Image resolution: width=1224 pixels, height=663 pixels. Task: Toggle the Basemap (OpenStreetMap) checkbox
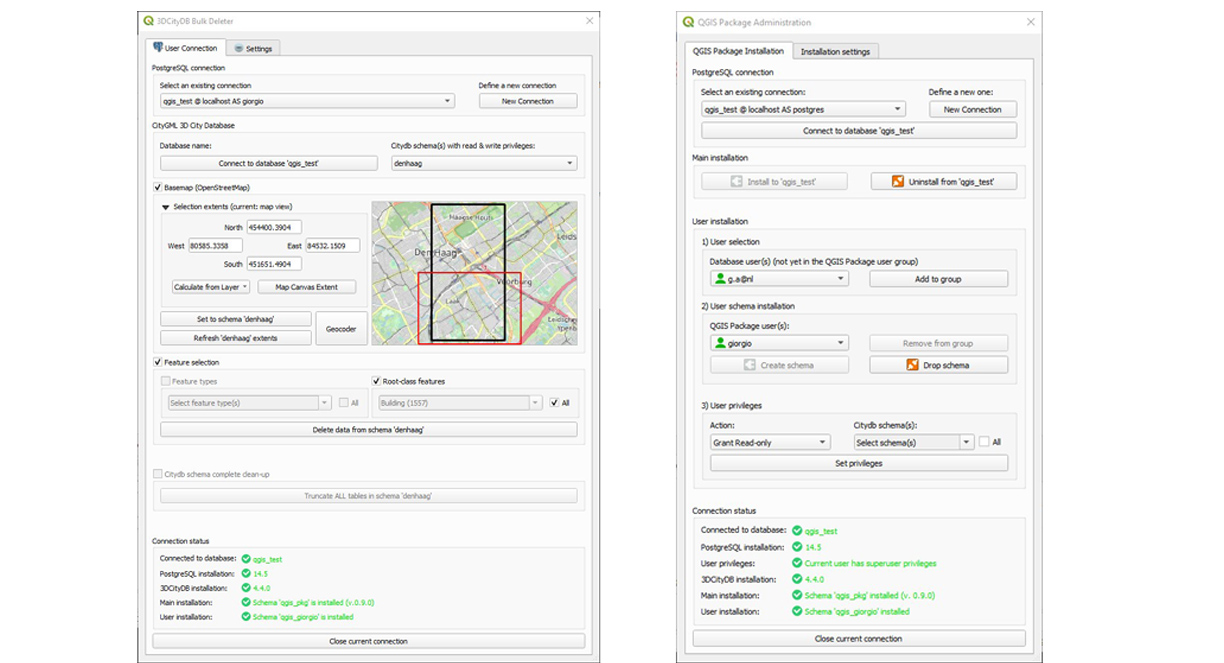click(x=157, y=187)
